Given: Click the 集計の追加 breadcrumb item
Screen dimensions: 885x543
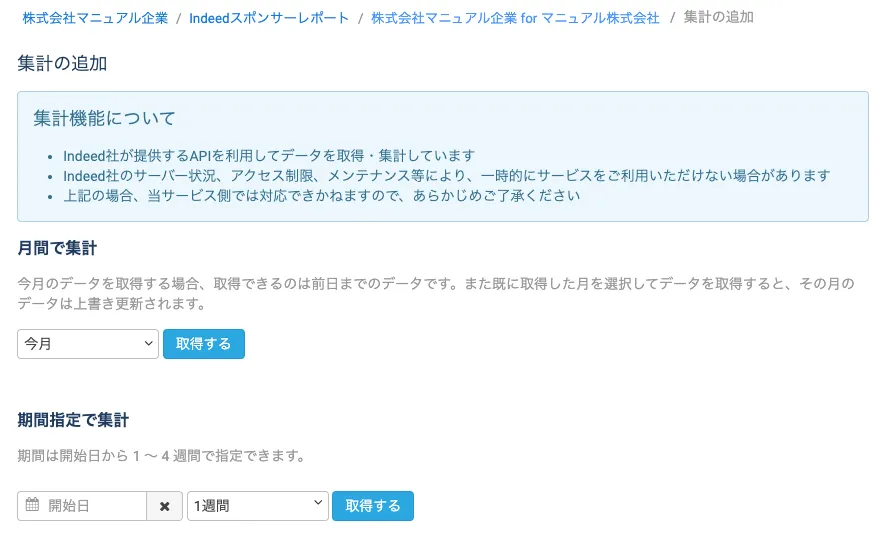Looking at the screenshot, I should (719, 18).
